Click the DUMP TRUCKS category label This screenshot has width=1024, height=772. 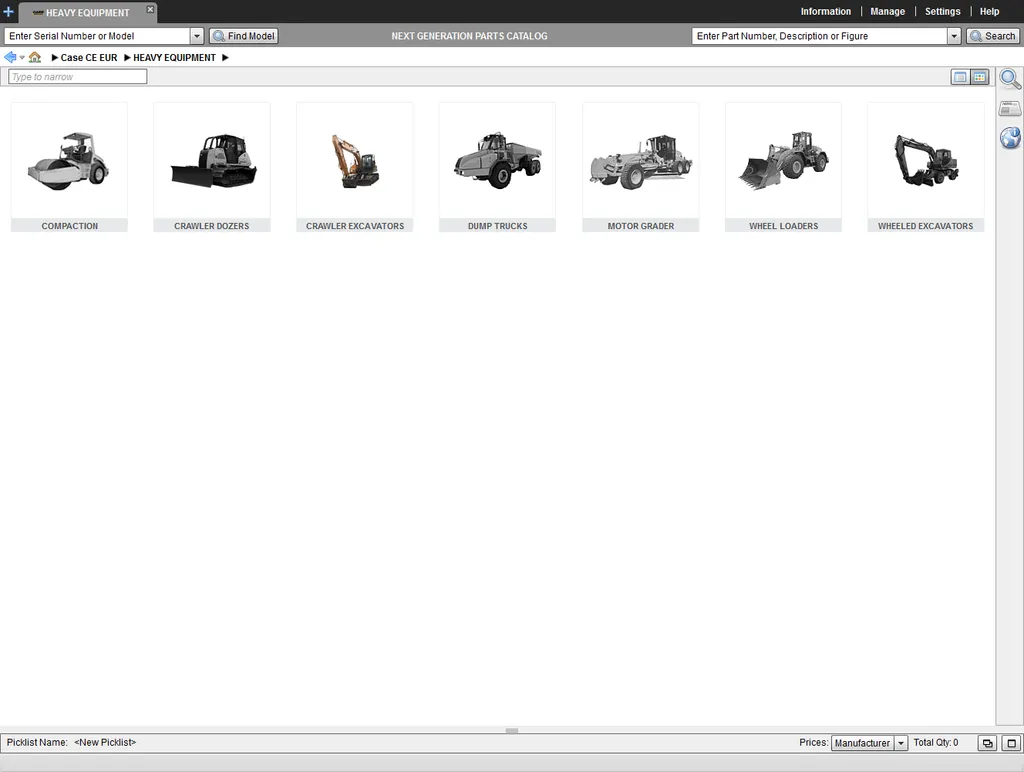(x=498, y=226)
